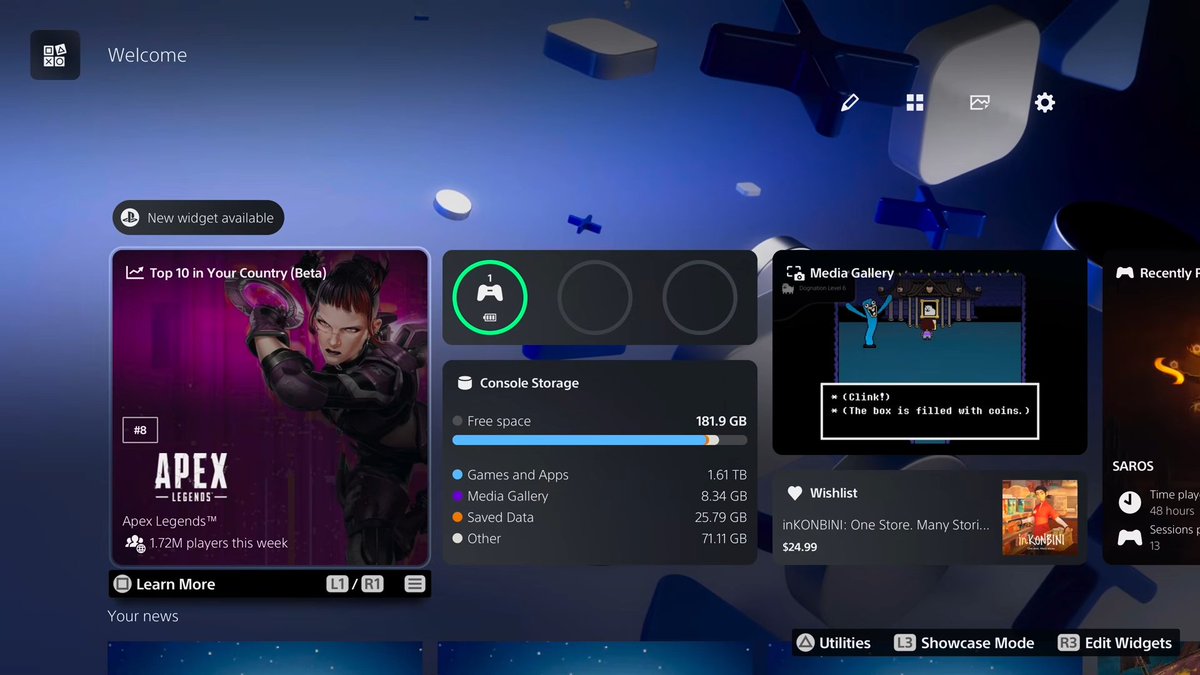
Task: Select the second empty controller slot
Action: click(595, 297)
